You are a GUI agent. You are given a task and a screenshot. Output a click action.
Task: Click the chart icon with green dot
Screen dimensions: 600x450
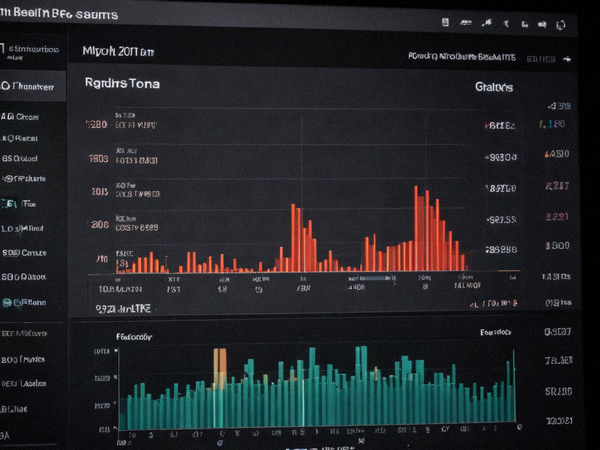487,23
